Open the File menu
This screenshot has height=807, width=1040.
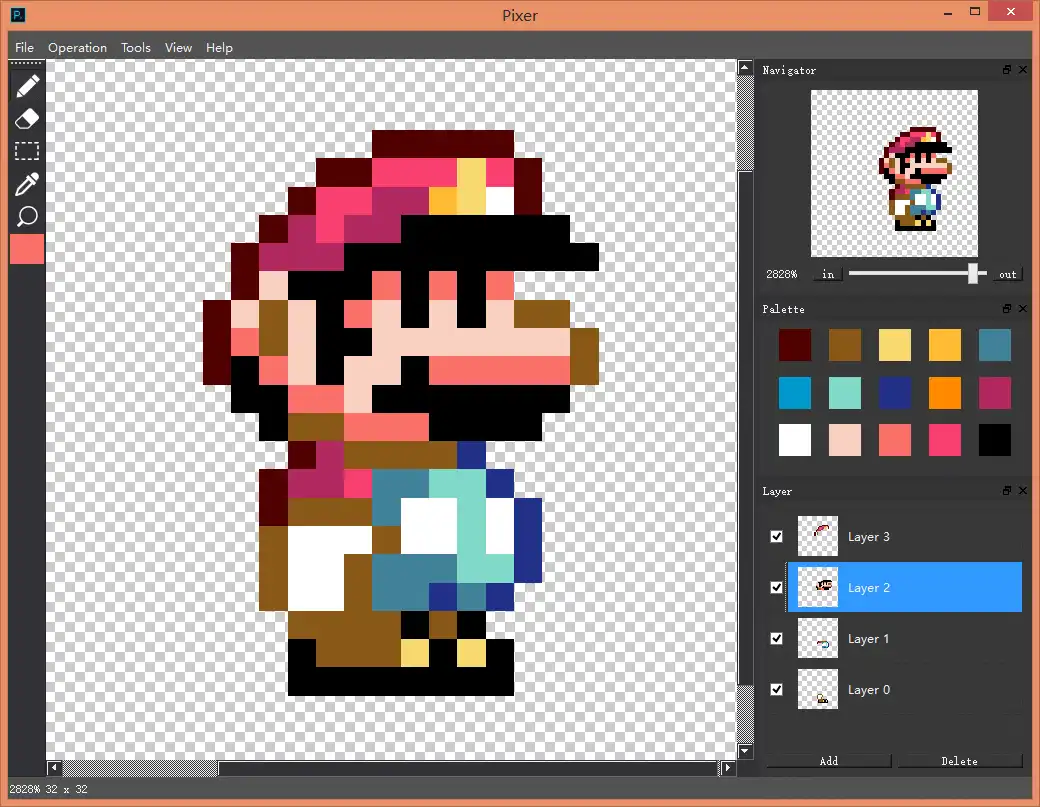click(x=25, y=48)
